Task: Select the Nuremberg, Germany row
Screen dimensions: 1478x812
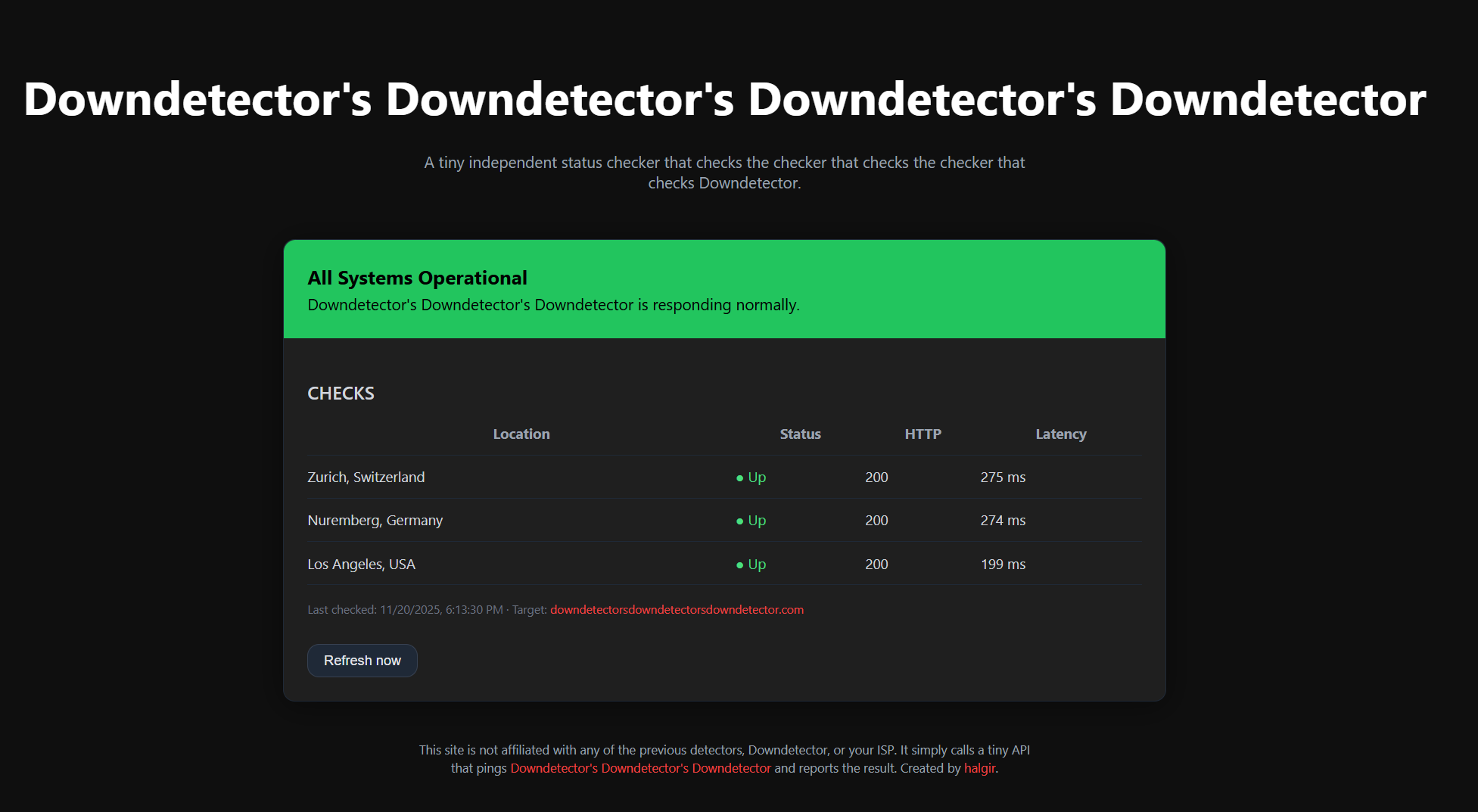Action: 375,520
